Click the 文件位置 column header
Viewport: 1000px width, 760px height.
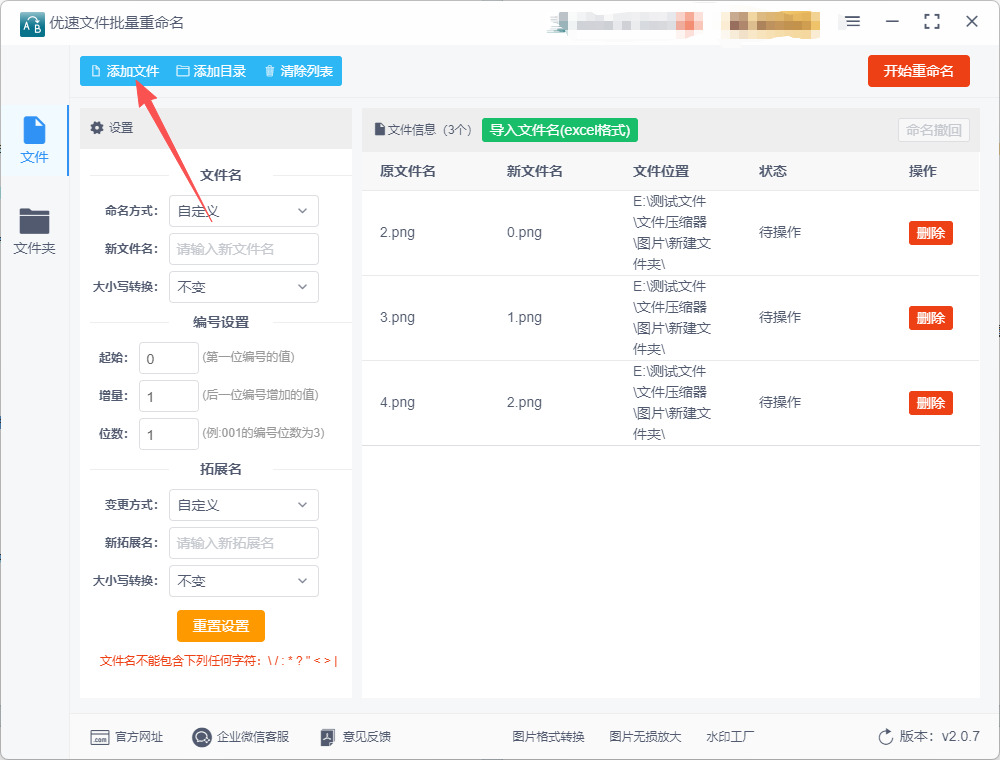click(661, 171)
